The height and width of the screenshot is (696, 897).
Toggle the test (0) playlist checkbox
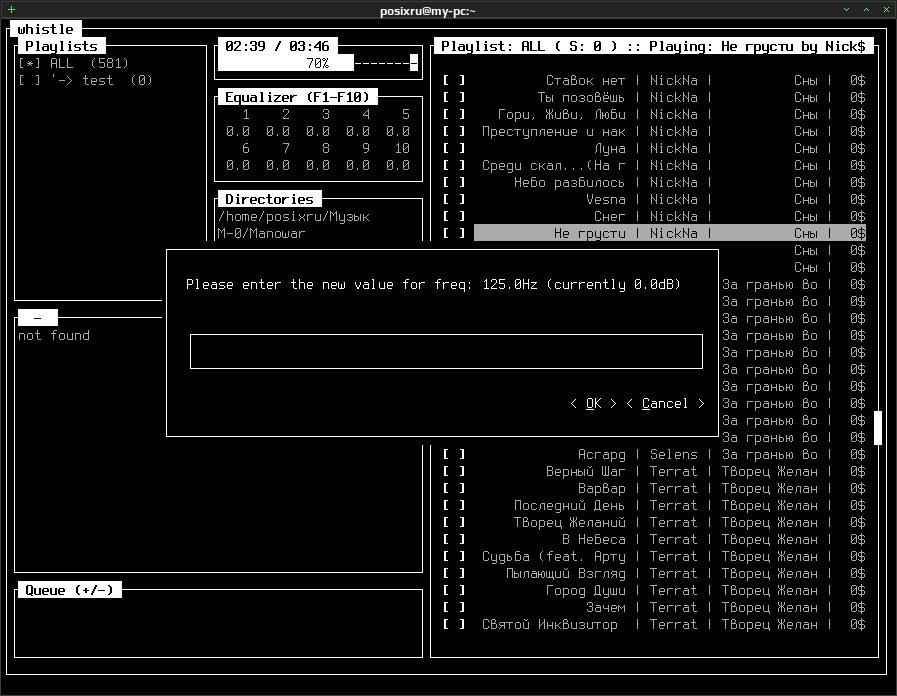(29, 81)
